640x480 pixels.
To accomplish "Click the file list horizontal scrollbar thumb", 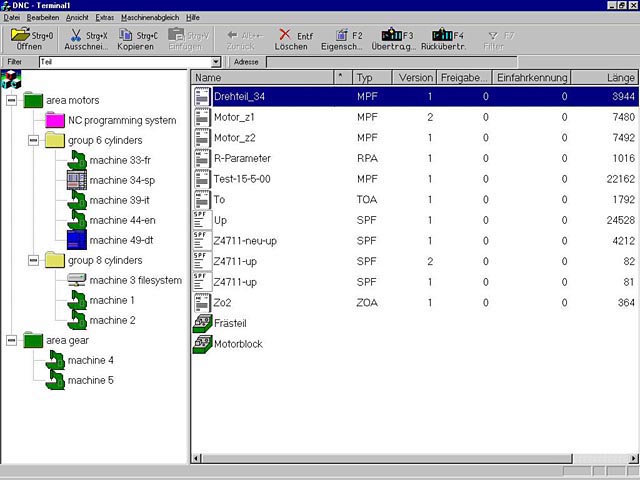I will tap(387, 458).
